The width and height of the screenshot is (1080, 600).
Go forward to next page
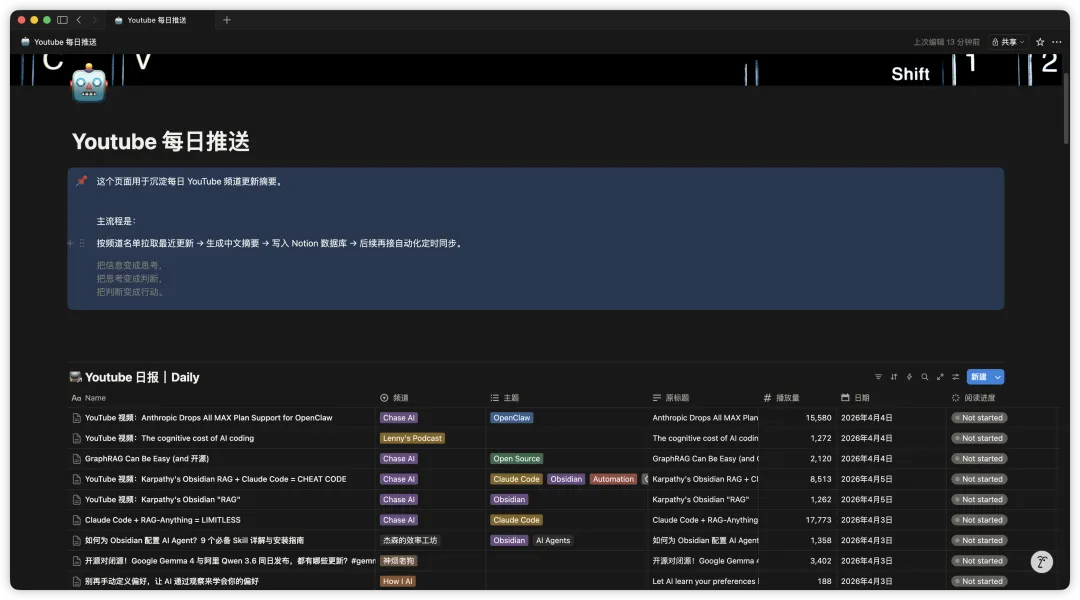94,20
